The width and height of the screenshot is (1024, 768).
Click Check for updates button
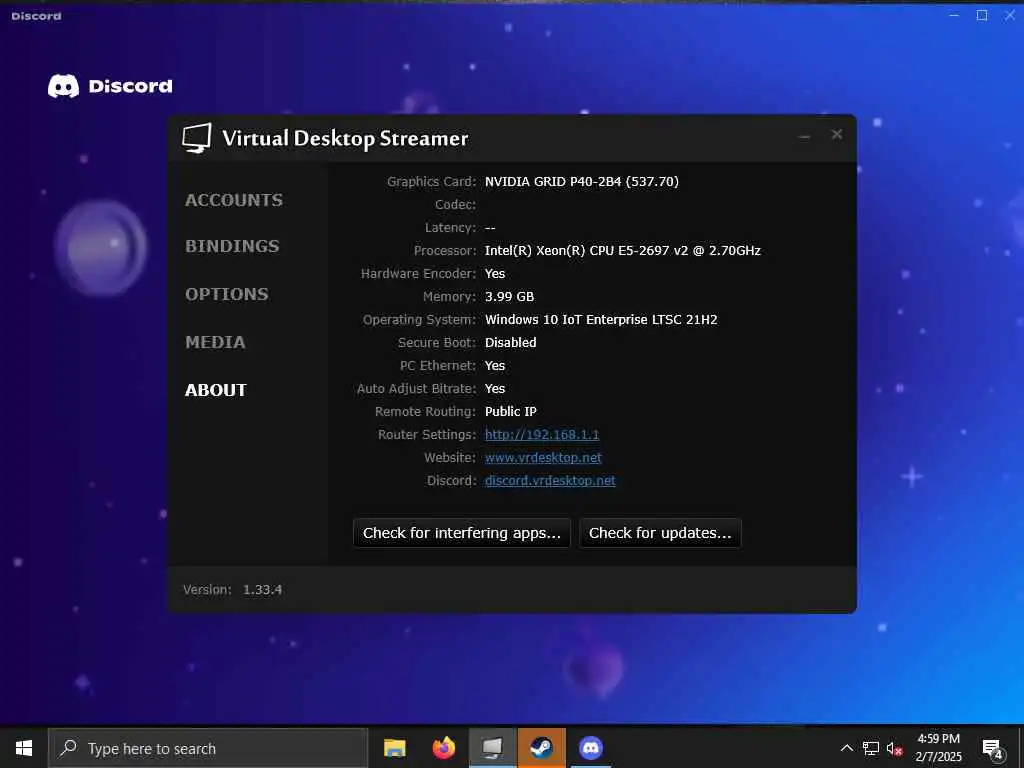coord(660,533)
